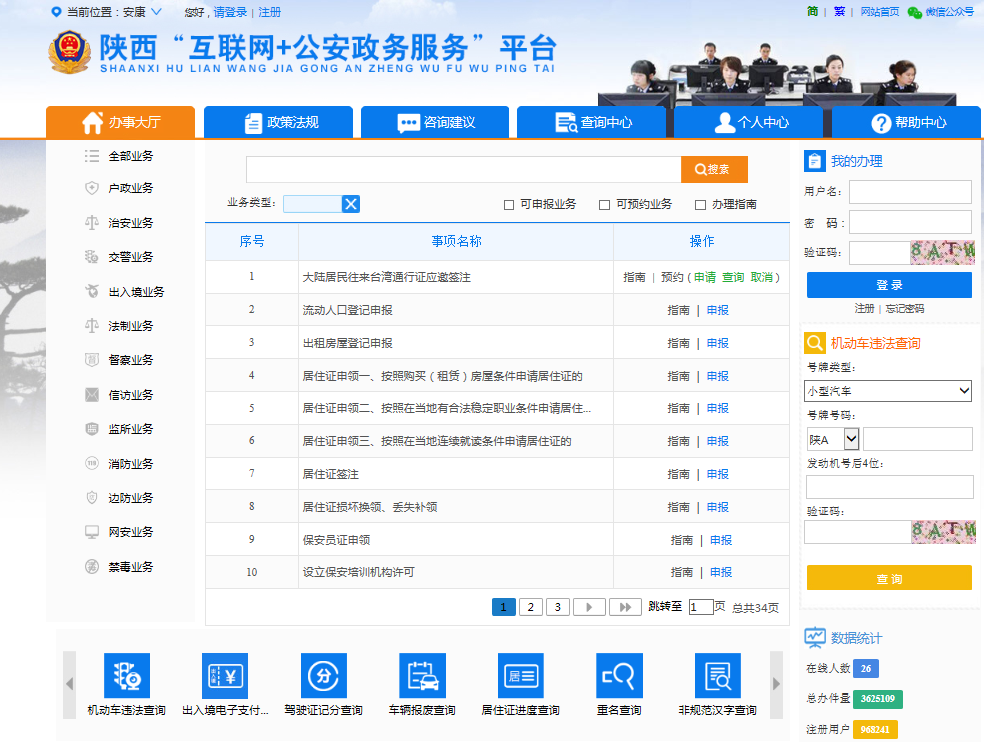Click the WeChat 微信公众号 icon

pyautogui.click(x=915, y=12)
